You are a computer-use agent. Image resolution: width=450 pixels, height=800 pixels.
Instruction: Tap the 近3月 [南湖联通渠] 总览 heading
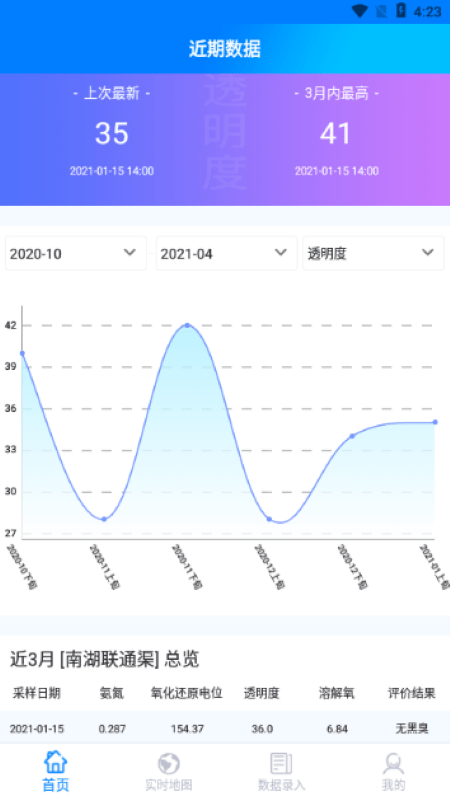tap(105, 659)
